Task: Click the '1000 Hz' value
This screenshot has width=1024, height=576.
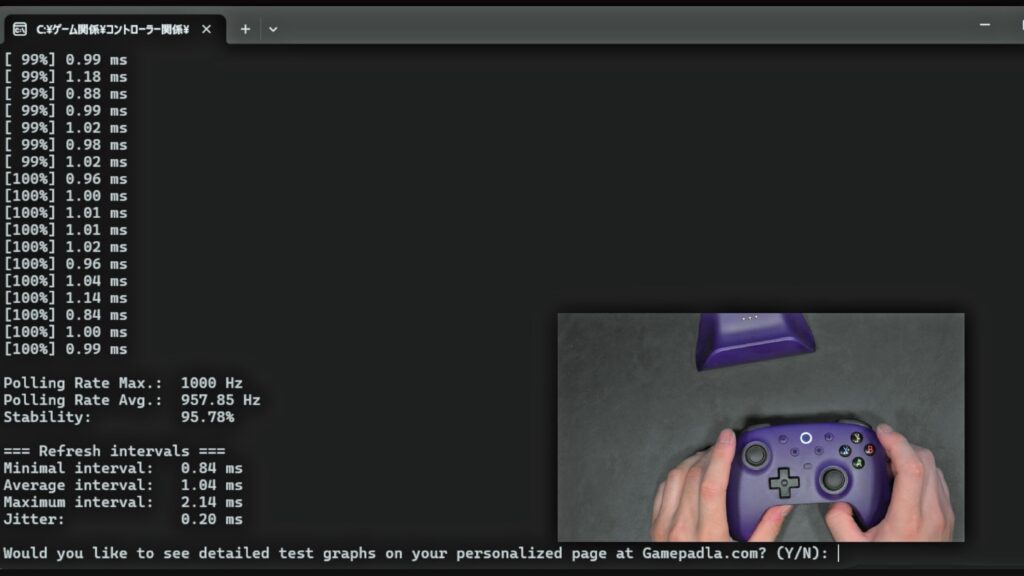Action: 212,383
